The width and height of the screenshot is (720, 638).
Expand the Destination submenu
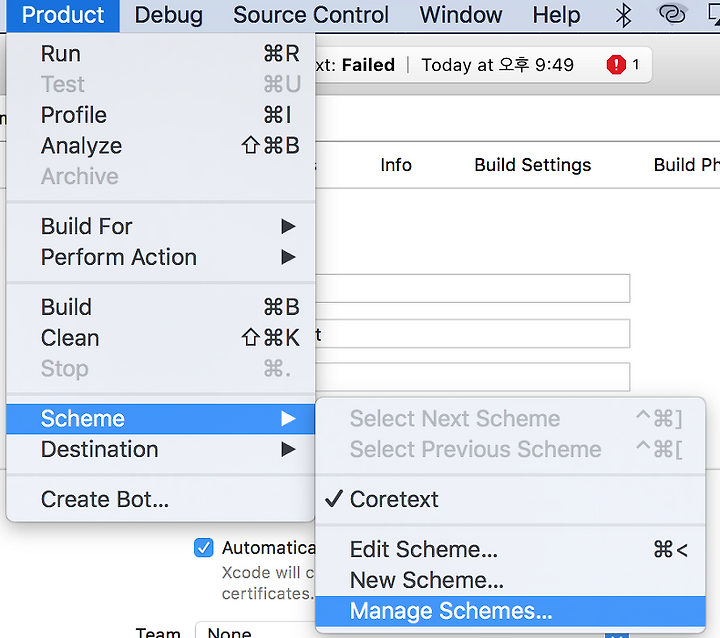[x=161, y=449]
